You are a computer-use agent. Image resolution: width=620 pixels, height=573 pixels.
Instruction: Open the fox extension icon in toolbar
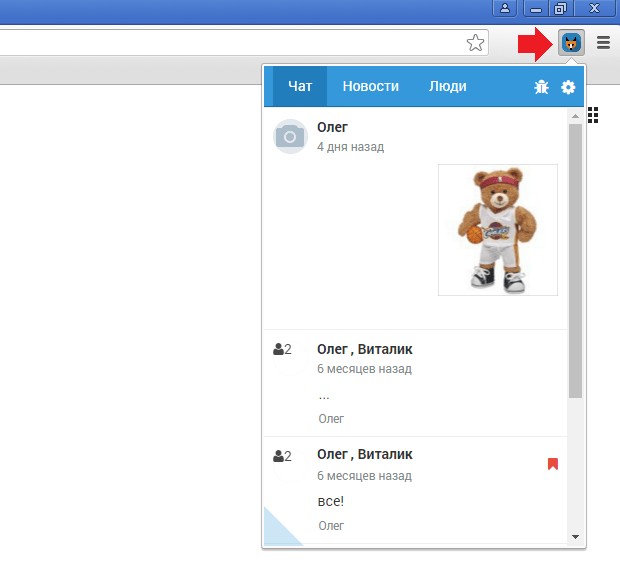click(x=571, y=42)
